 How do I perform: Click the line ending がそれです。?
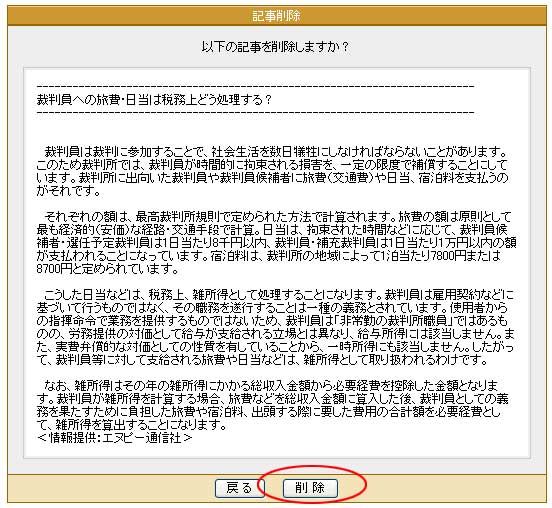click(x=68, y=191)
